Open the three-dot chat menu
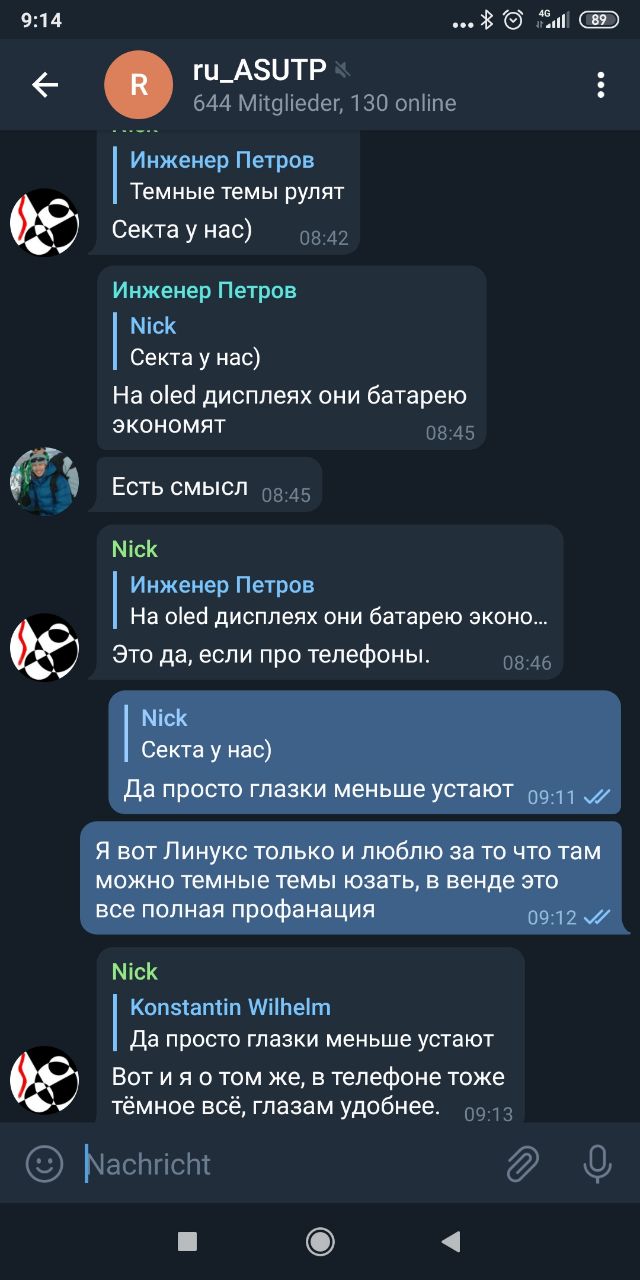 tap(601, 85)
